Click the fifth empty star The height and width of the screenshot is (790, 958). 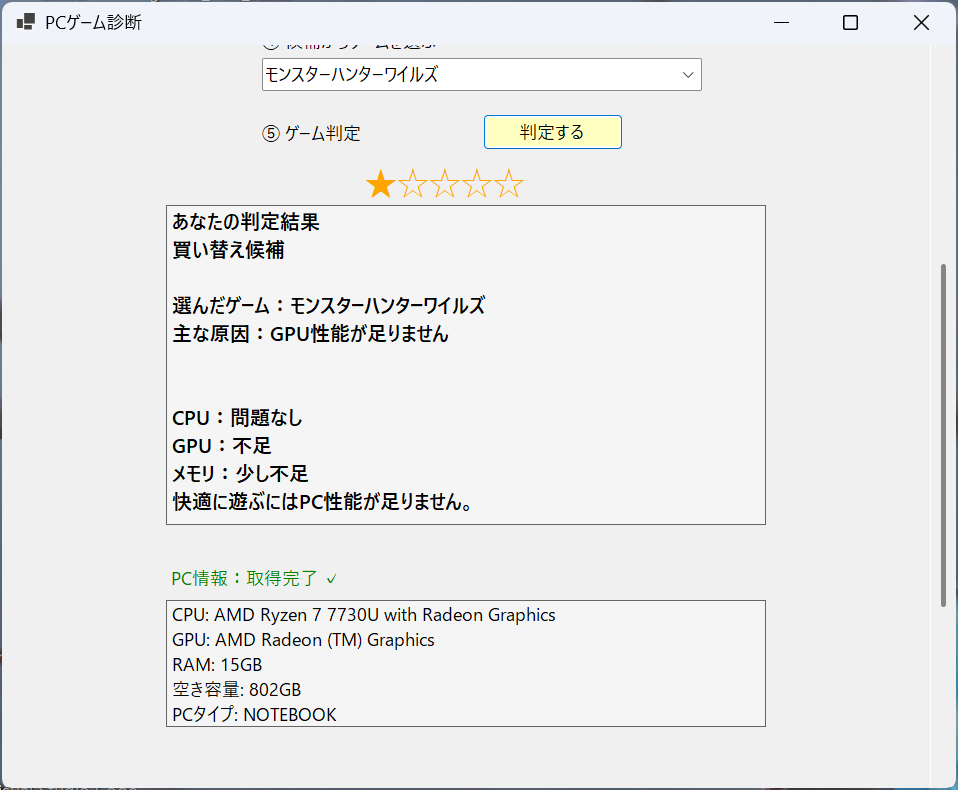pyautogui.click(x=509, y=184)
